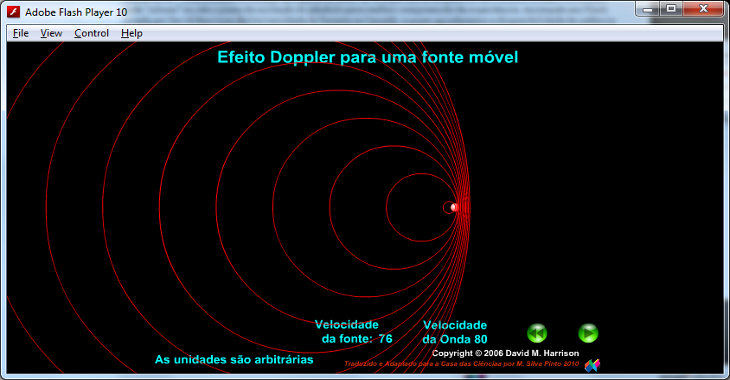
Task: Click the orange translation credit text
Action: (462, 364)
